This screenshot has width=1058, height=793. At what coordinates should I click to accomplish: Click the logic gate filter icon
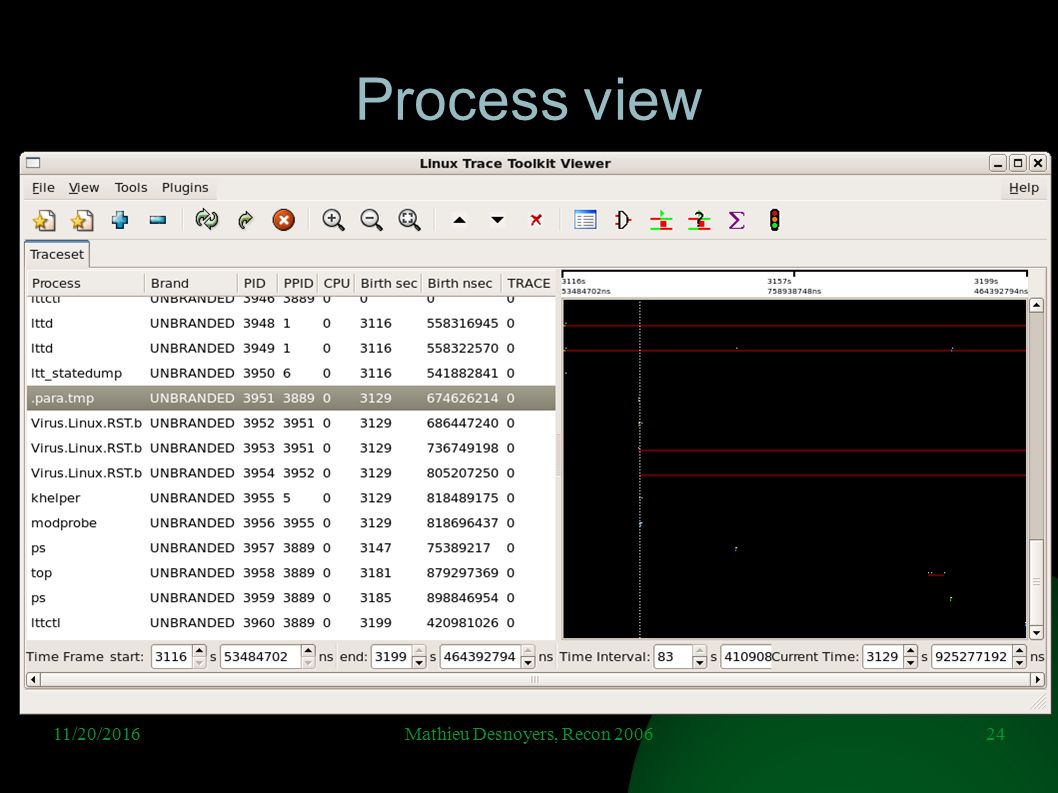623,220
